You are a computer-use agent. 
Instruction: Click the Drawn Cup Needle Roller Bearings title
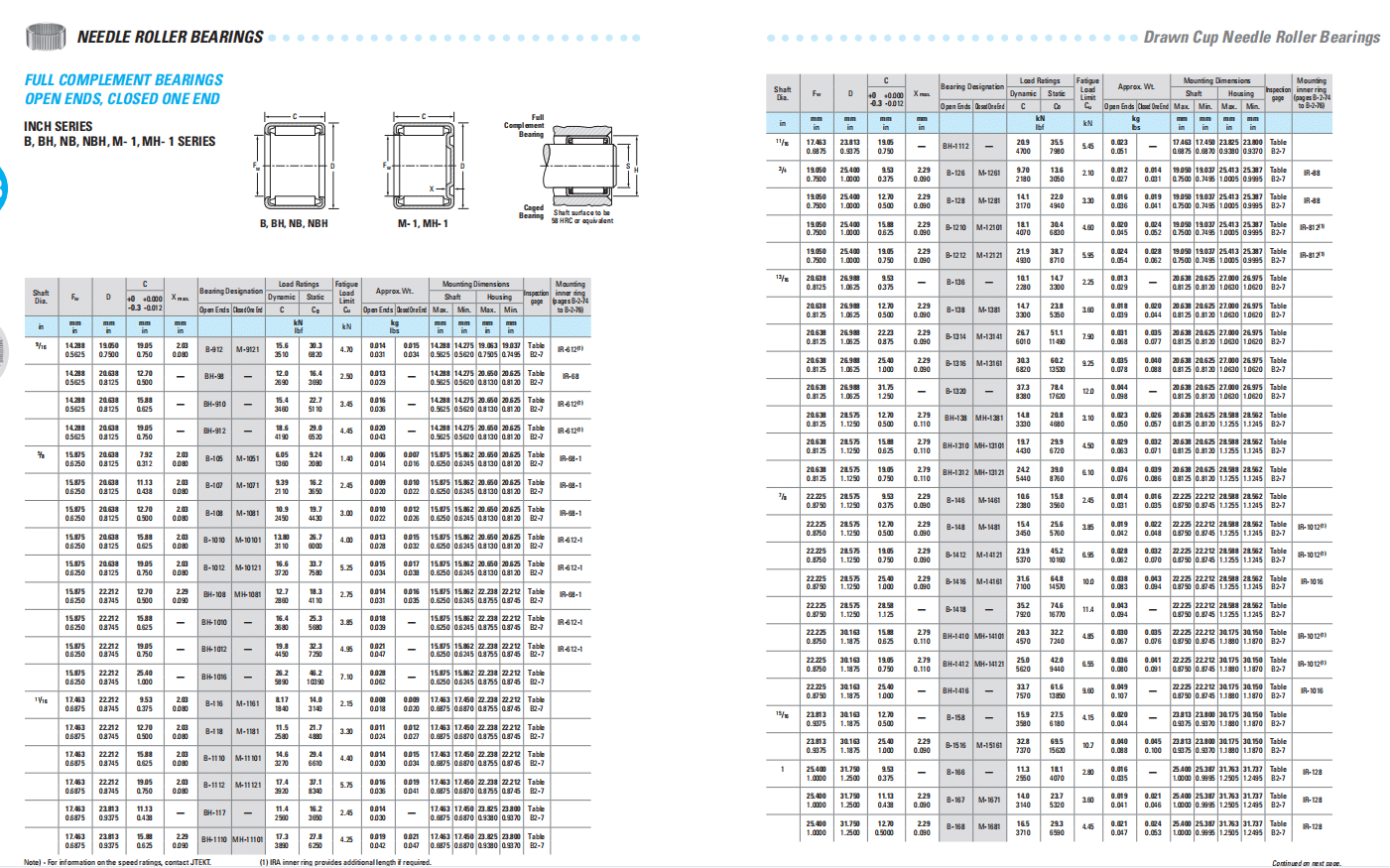pos(1261,37)
